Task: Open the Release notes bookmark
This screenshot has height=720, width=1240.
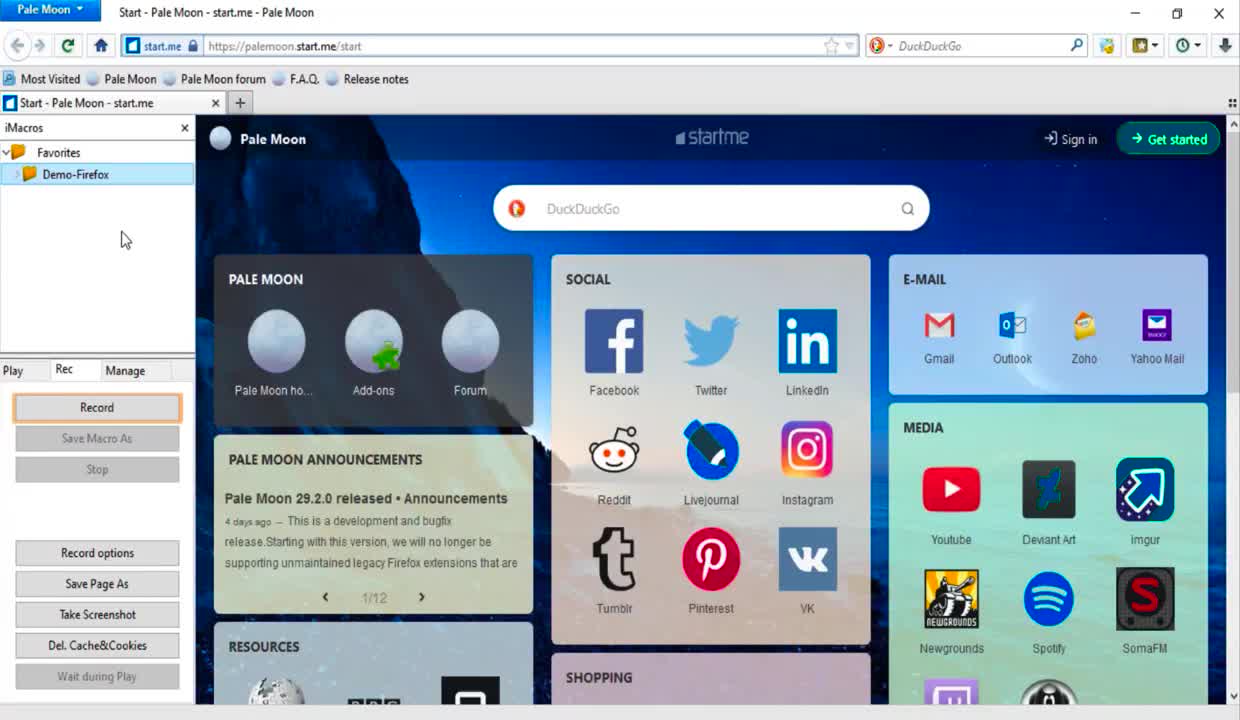Action: (x=367, y=79)
